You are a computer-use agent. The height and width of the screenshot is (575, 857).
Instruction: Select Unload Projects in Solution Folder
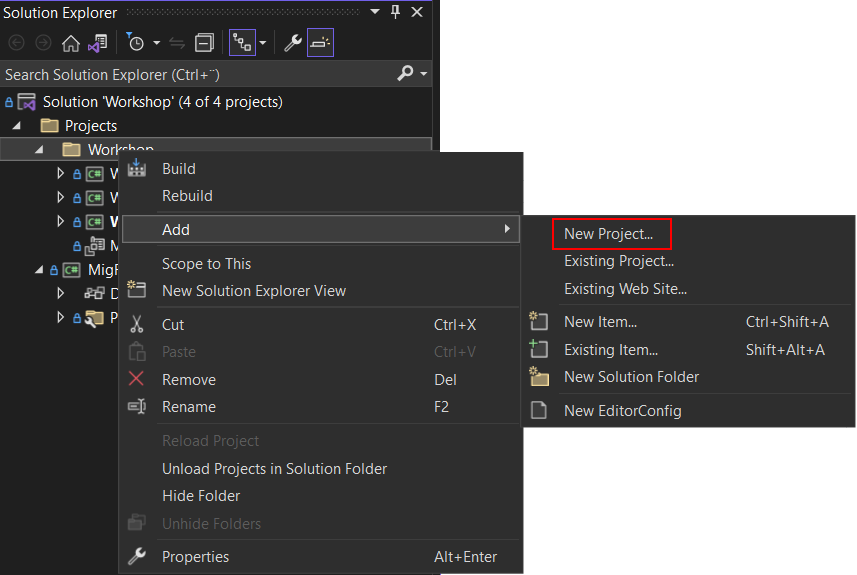(320, 468)
